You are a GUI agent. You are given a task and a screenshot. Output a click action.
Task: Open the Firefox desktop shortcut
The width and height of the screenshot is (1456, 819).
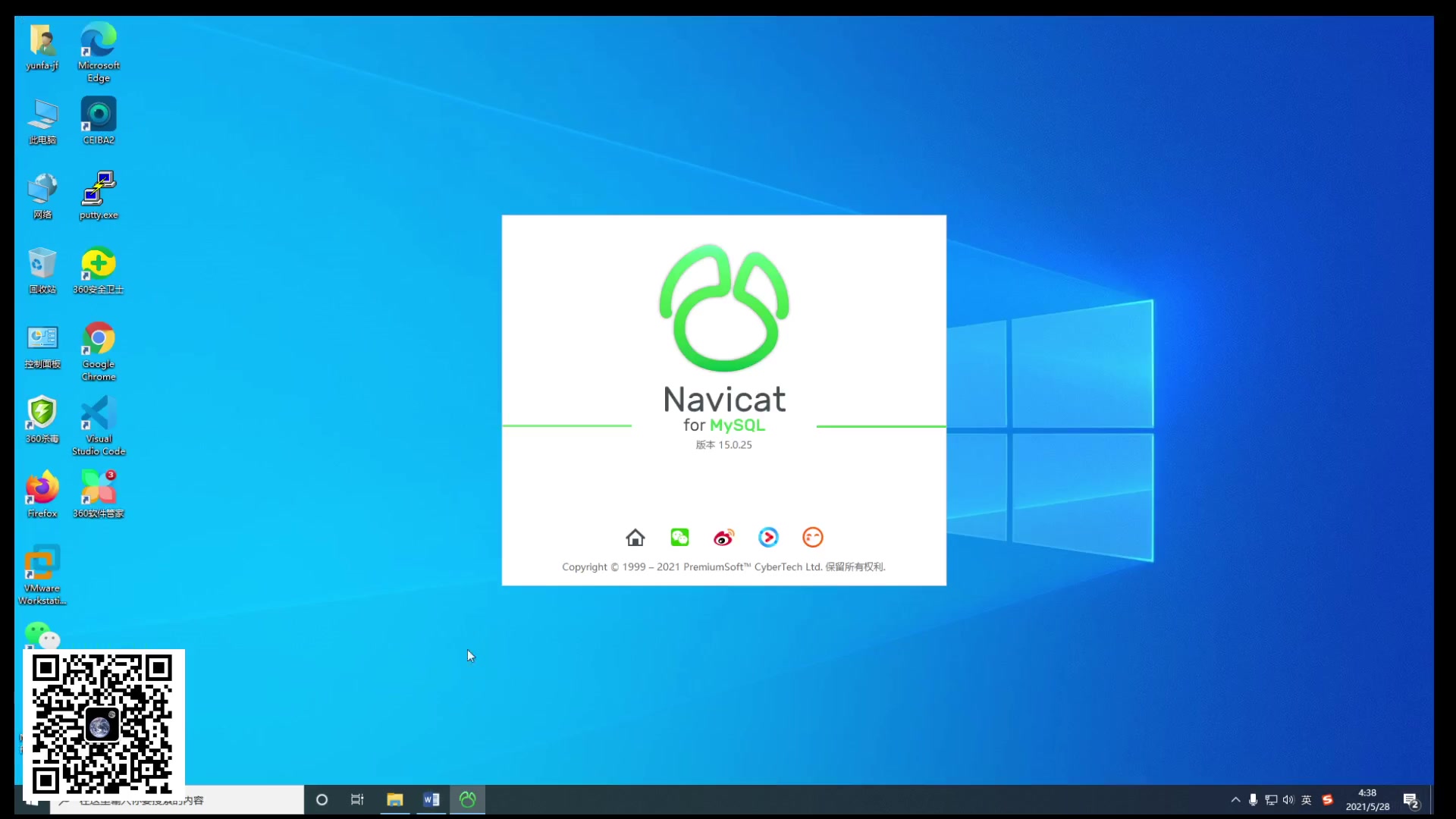(x=42, y=494)
